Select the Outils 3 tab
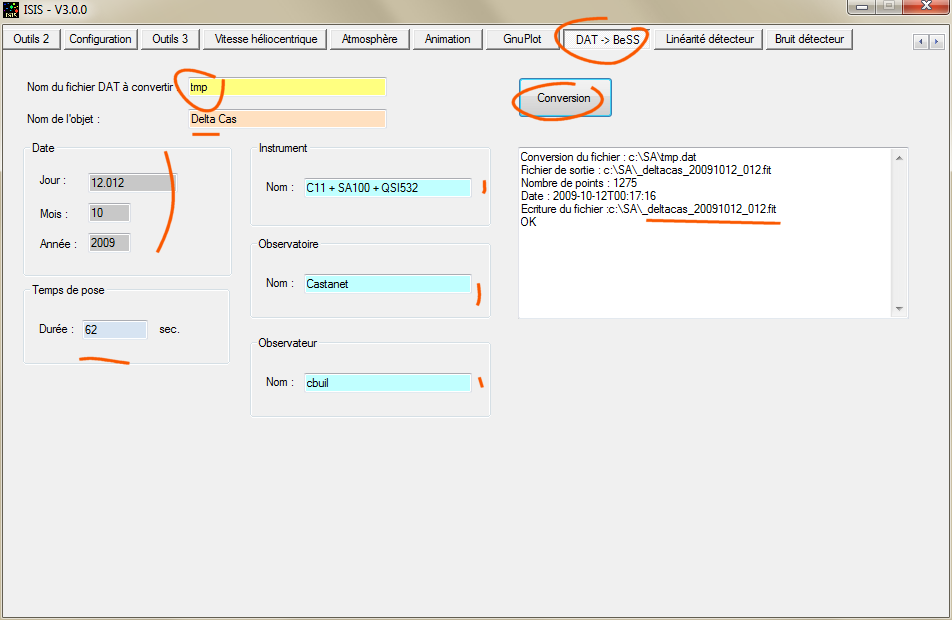 point(170,39)
